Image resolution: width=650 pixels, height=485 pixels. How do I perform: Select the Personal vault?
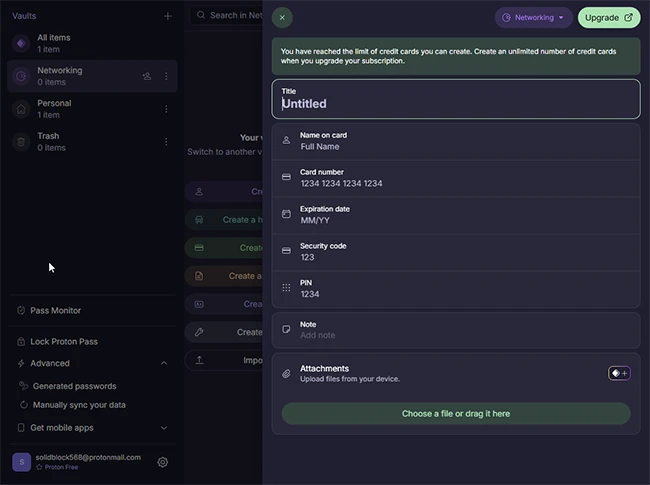coord(54,109)
